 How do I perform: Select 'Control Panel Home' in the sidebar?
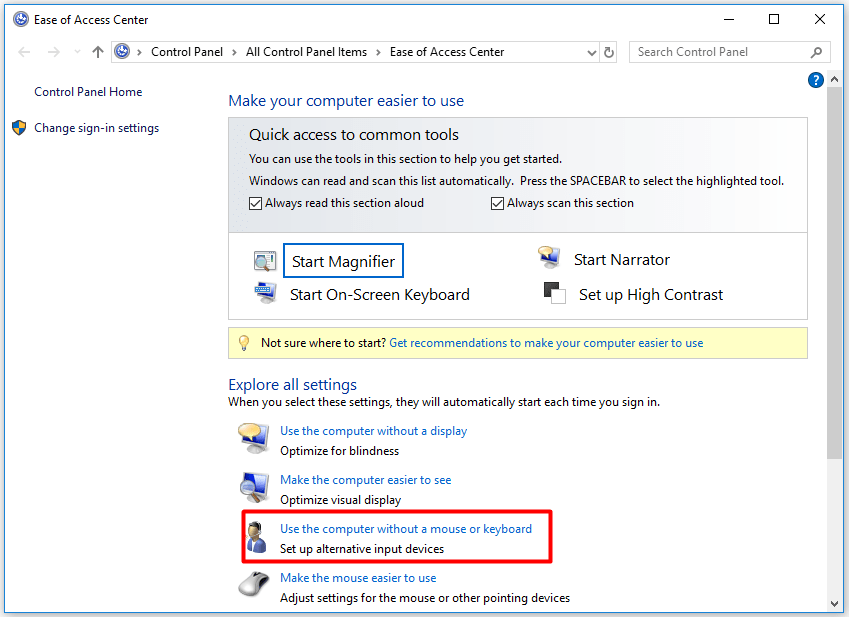88,91
